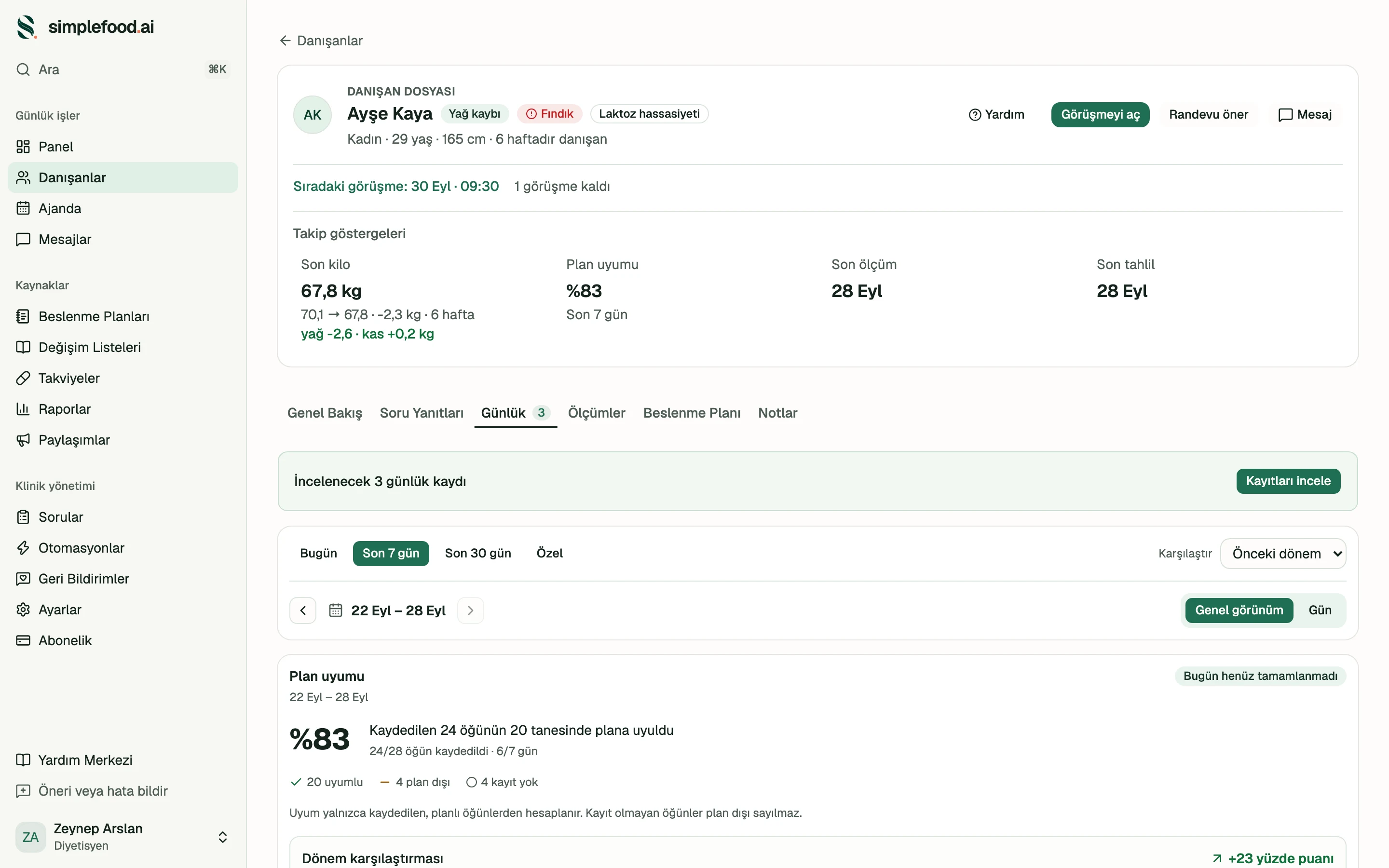Click the Öneri veya hata bildir icon
Image resolution: width=1389 pixels, height=868 pixels.
[x=23, y=791]
